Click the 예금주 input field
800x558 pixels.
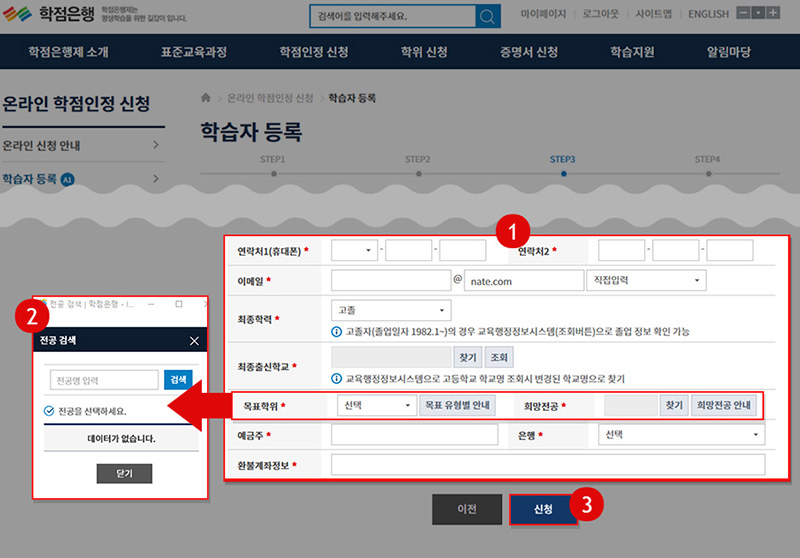pos(413,435)
